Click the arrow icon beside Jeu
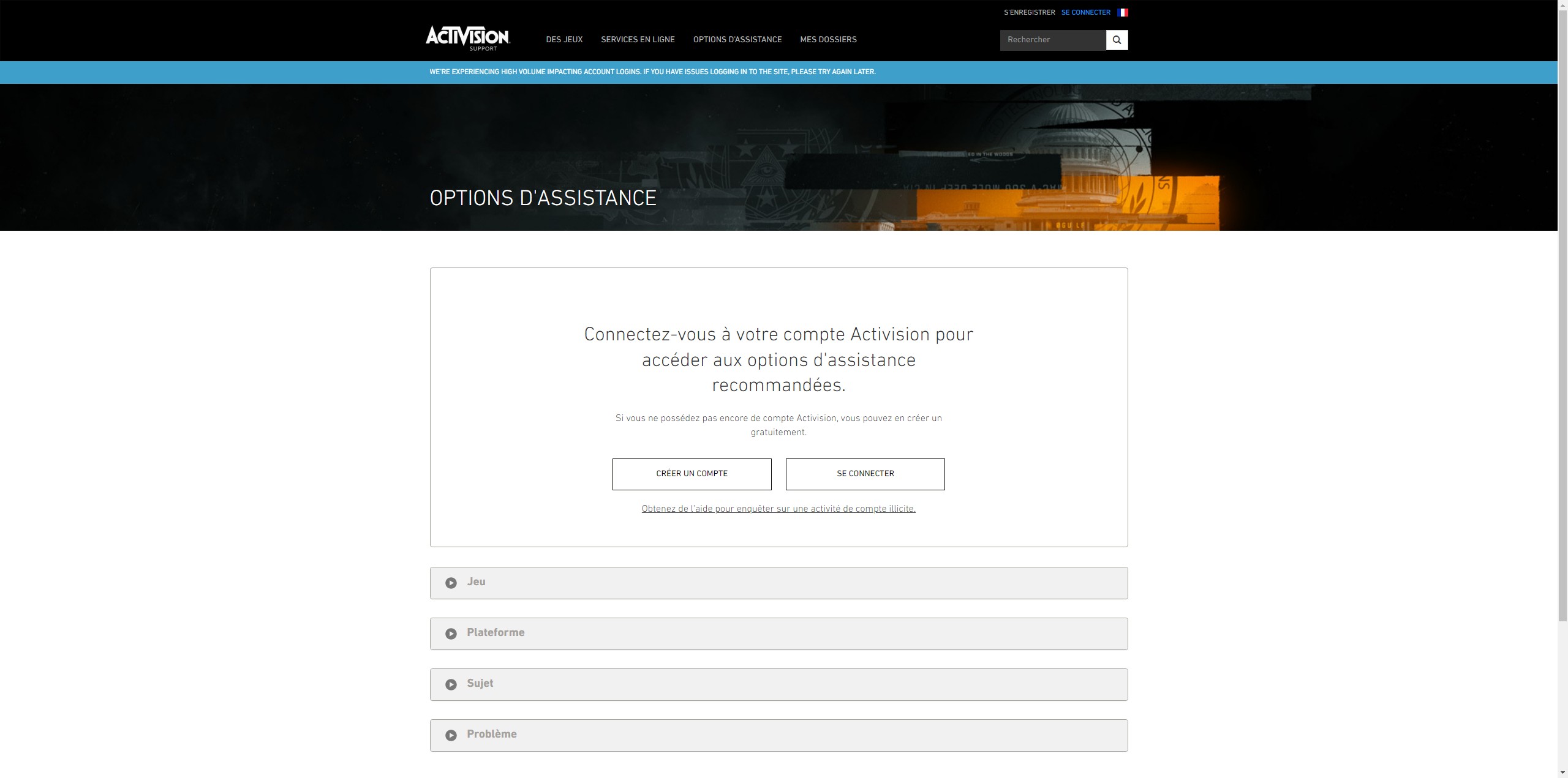The image size is (1568, 778). click(451, 583)
